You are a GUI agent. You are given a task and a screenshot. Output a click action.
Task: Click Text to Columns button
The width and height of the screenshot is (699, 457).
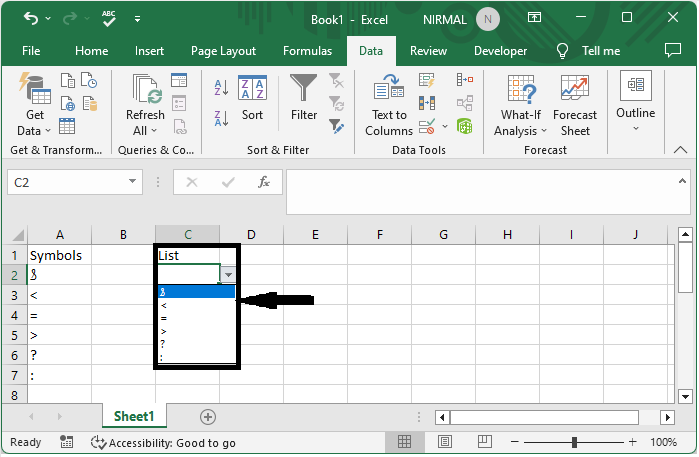click(x=389, y=105)
